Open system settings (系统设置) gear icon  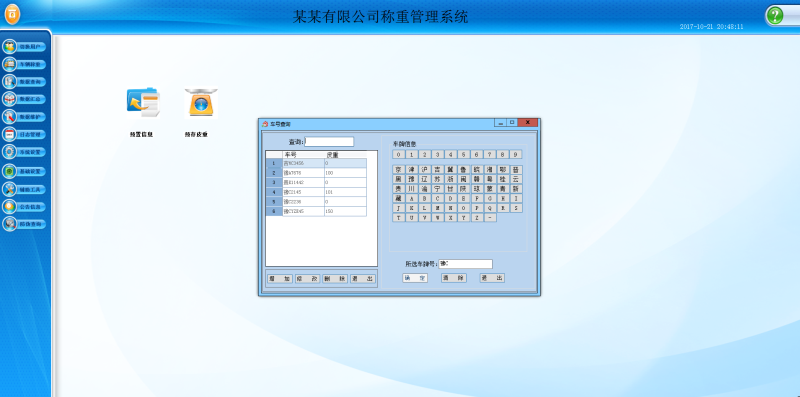pyautogui.click(x=9, y=152)
